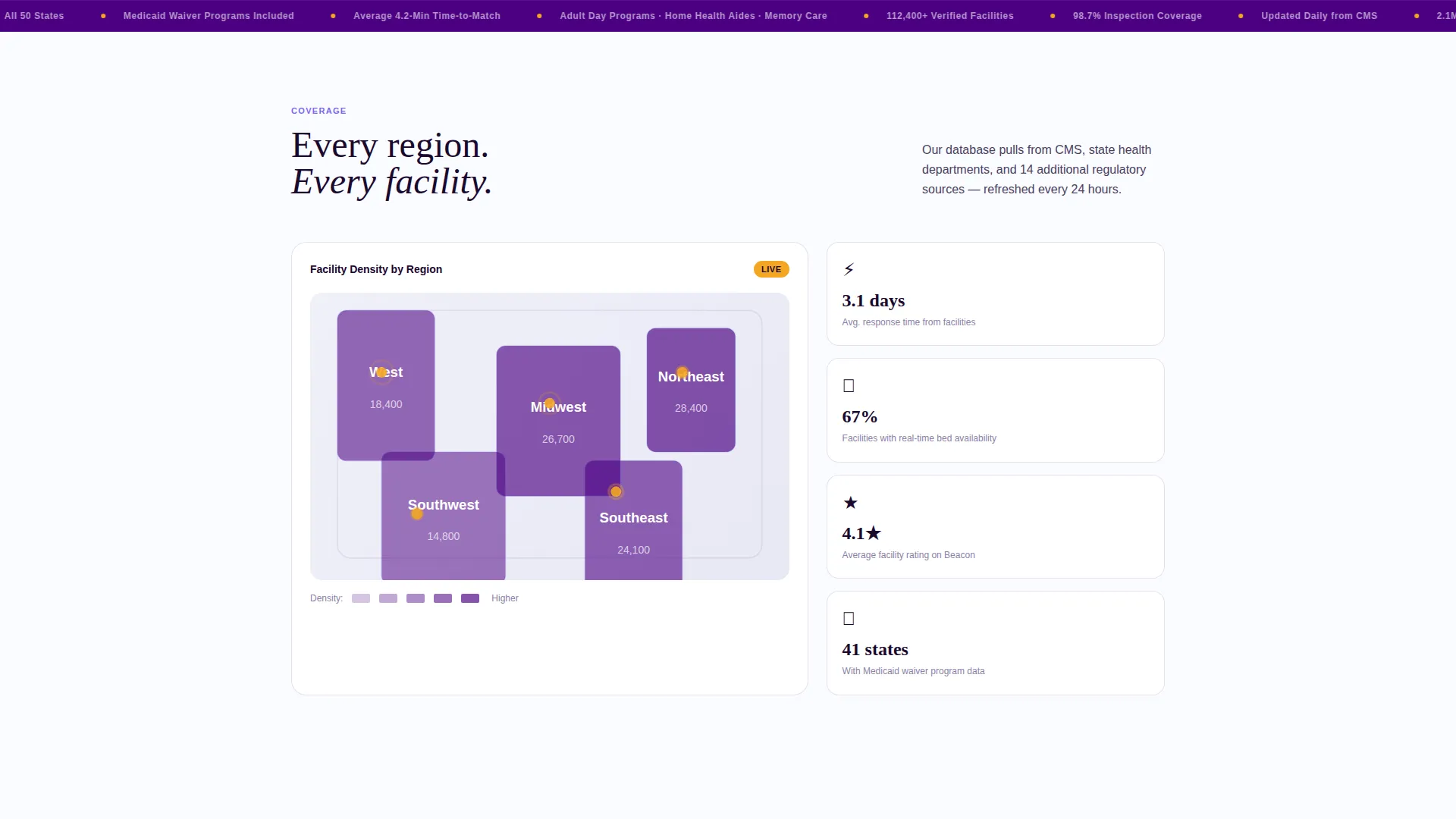Select the Southeast region card
This screenshot has height=819, width=1456.
tap(633, 520)
